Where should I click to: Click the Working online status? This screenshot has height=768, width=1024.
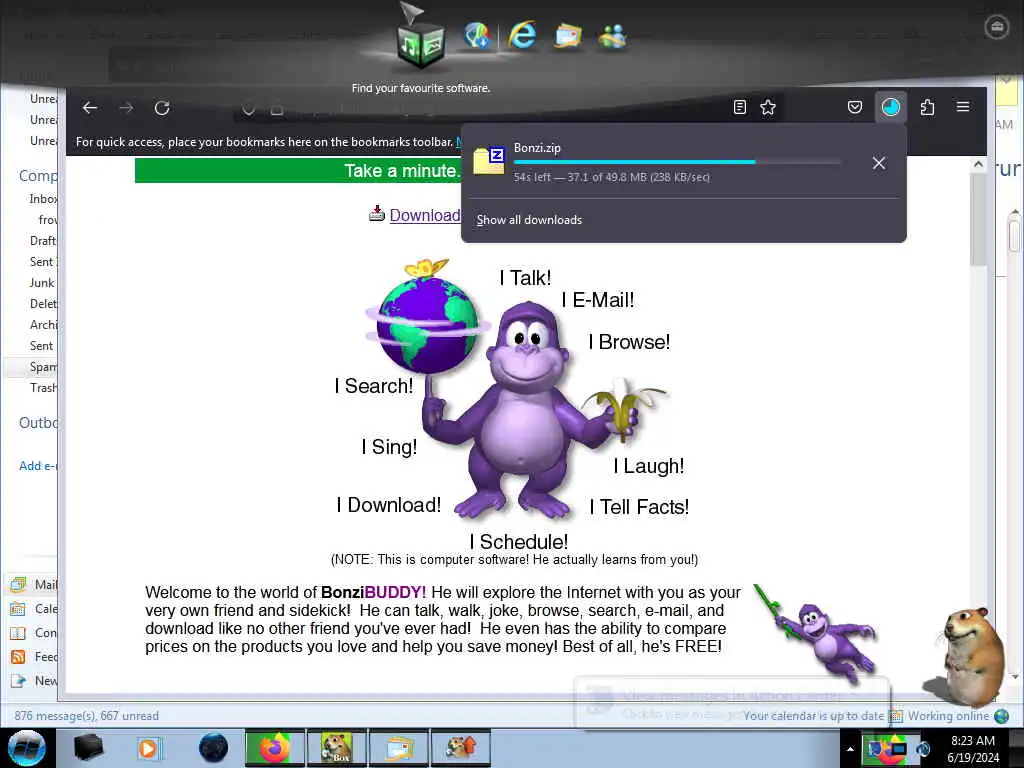pos(948,716)
